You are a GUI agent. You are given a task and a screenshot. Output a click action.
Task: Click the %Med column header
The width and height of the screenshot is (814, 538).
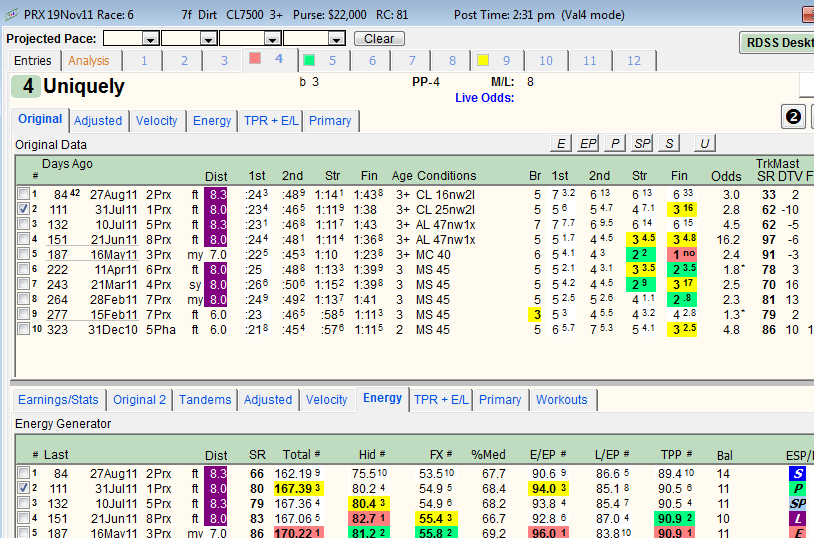pos(488,455)
